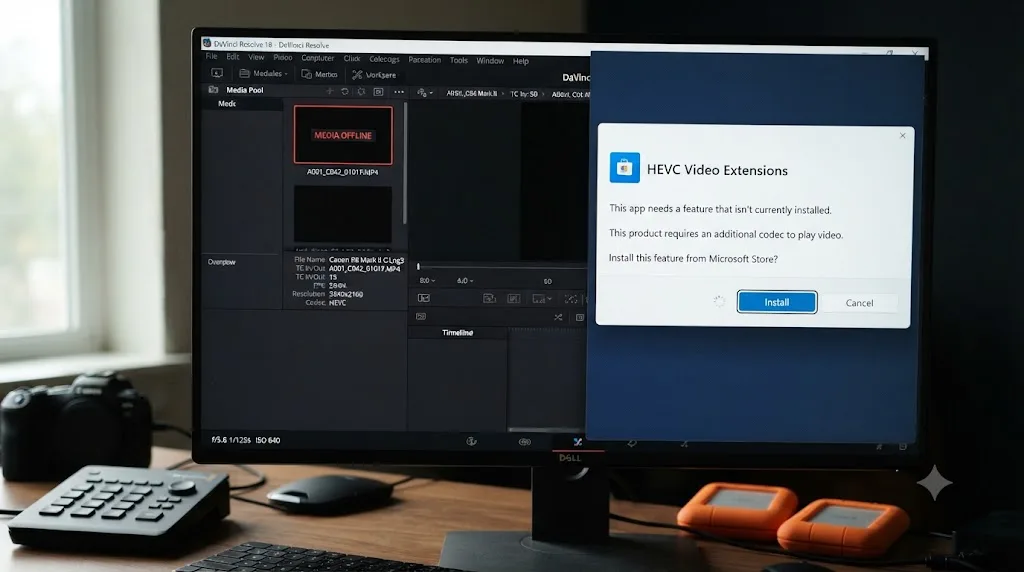Open the Celecogs menu
The image size is (1024, 572).
[384, 59]
